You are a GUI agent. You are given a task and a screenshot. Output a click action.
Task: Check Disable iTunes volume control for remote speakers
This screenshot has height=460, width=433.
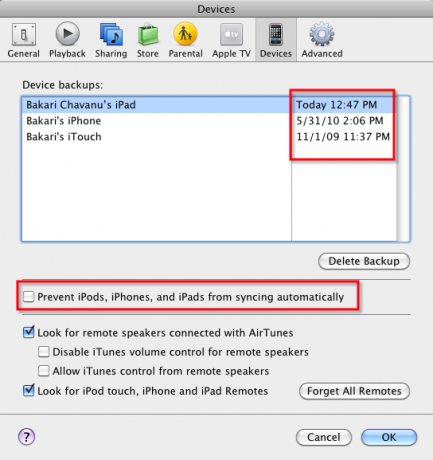click(x=44, y=352)
